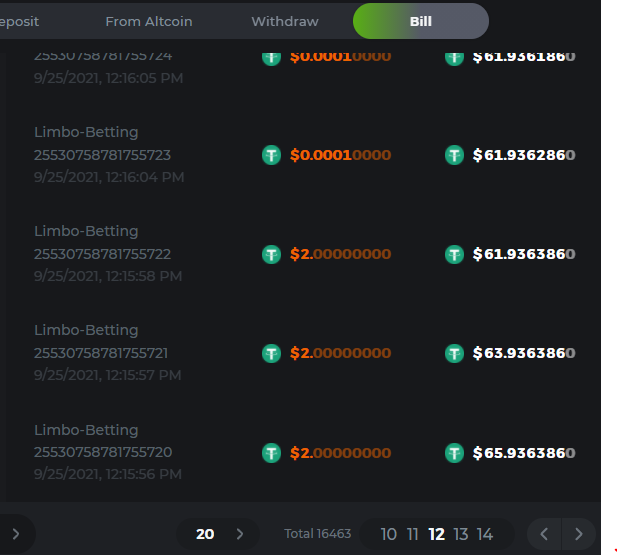617x555 pixels.
Task: Navigate to page 13
Action: click(460, 534)
